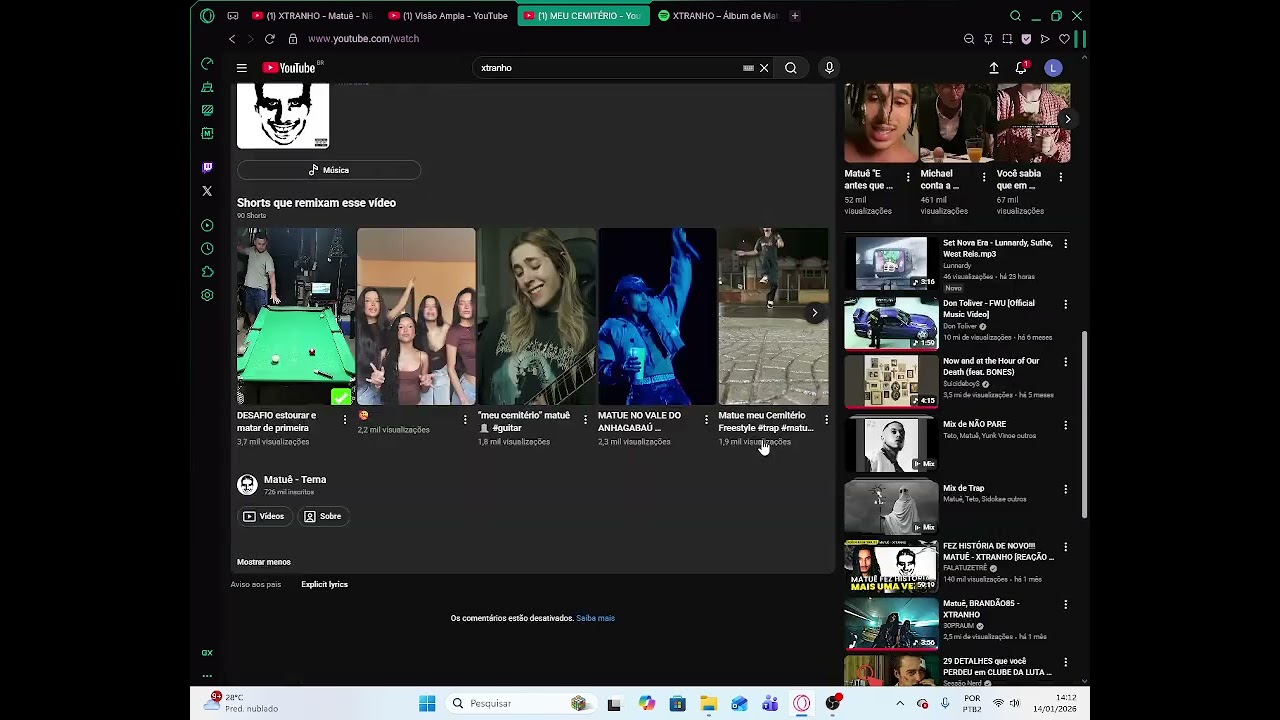1280x720 pixels.
Task: Clear the YouTube search text with X
Action: pos(764,68)
